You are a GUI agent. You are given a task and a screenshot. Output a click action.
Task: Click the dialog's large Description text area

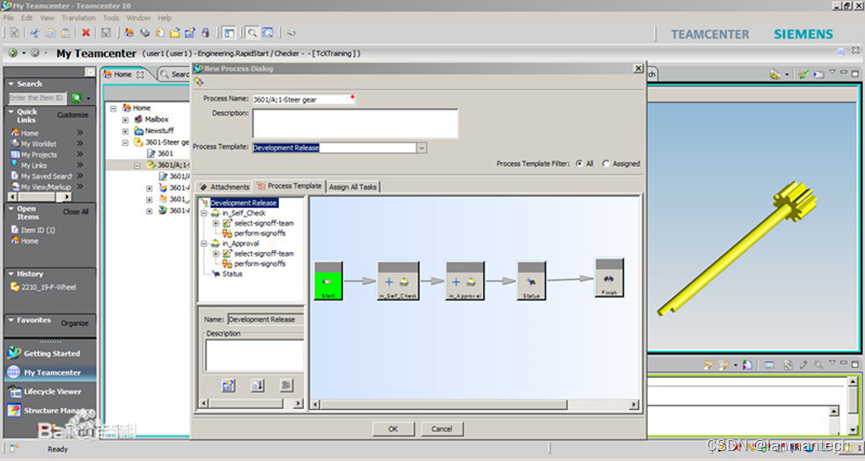pyautogui.click(x=355, y=123)
